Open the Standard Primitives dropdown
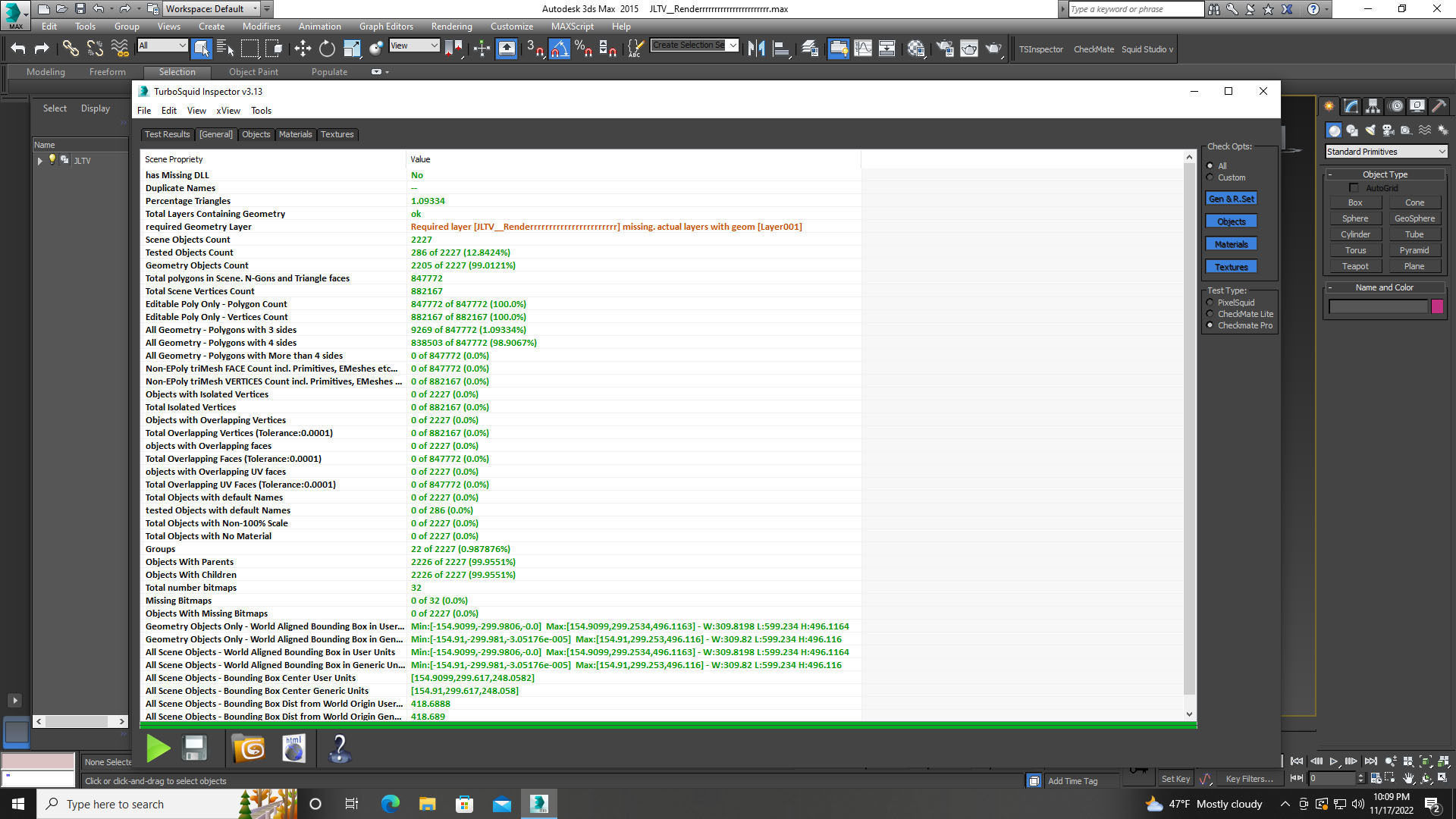 click(1385, 152)
